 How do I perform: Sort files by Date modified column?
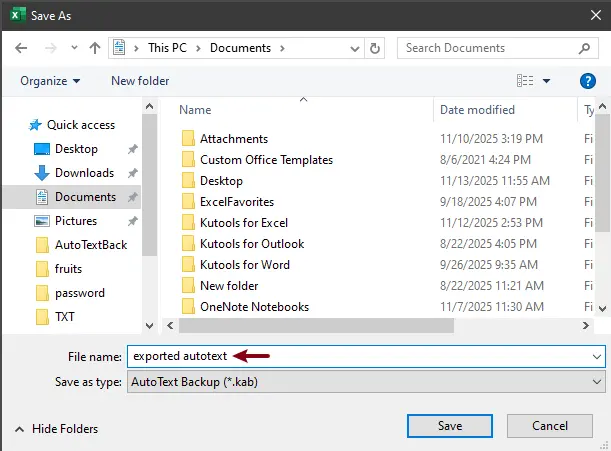coord(478,110)
